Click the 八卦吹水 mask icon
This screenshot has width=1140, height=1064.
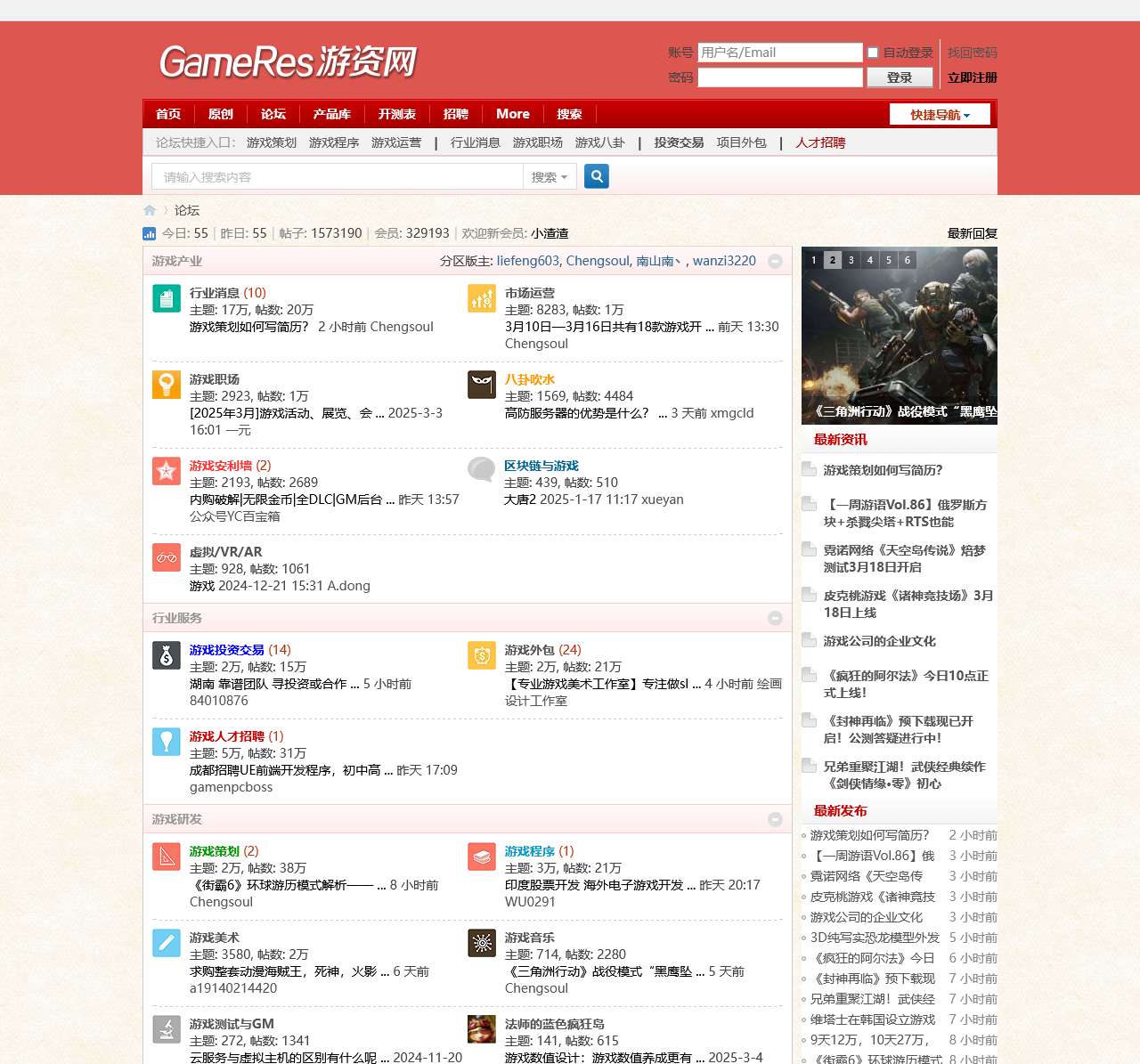(x=482, y=385)
